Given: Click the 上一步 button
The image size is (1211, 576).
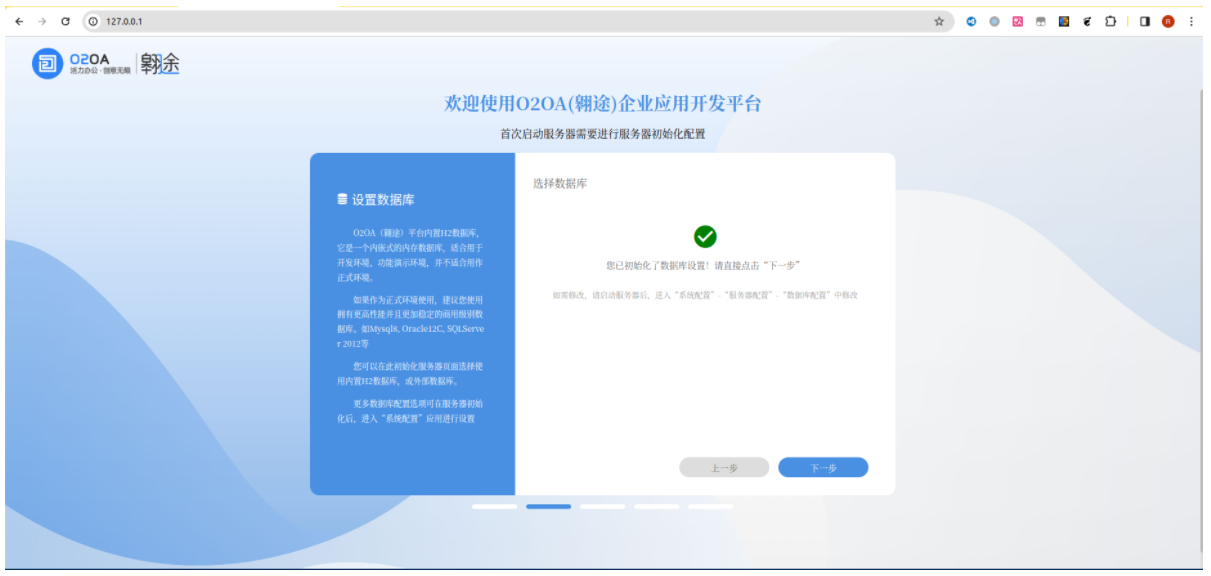Looking at the screenshot, I should point(724,467).
